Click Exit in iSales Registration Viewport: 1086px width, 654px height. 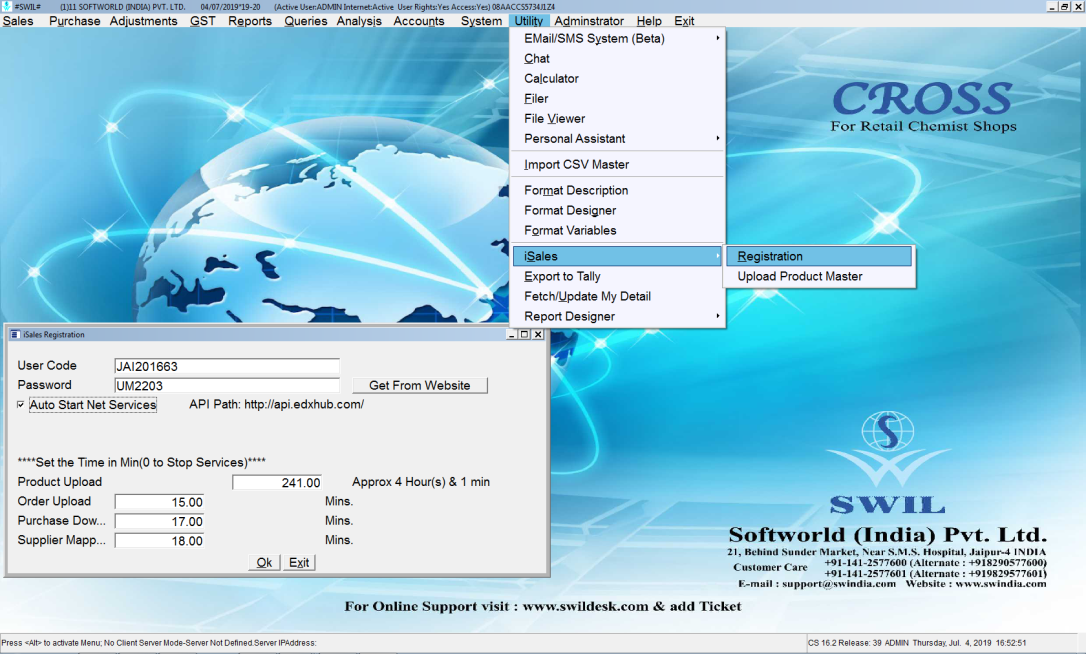coord(299,563)
